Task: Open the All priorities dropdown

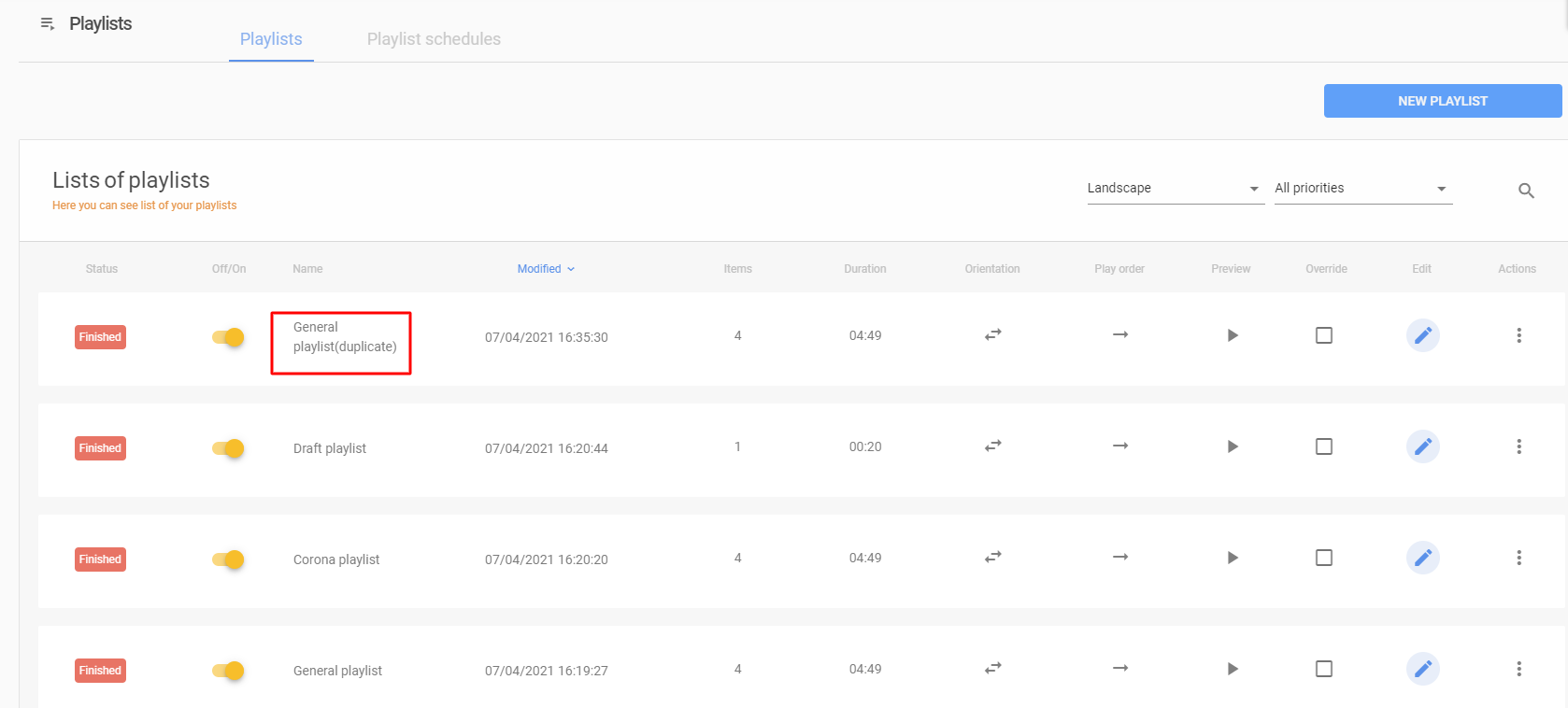Action: tap(1362, 188)
